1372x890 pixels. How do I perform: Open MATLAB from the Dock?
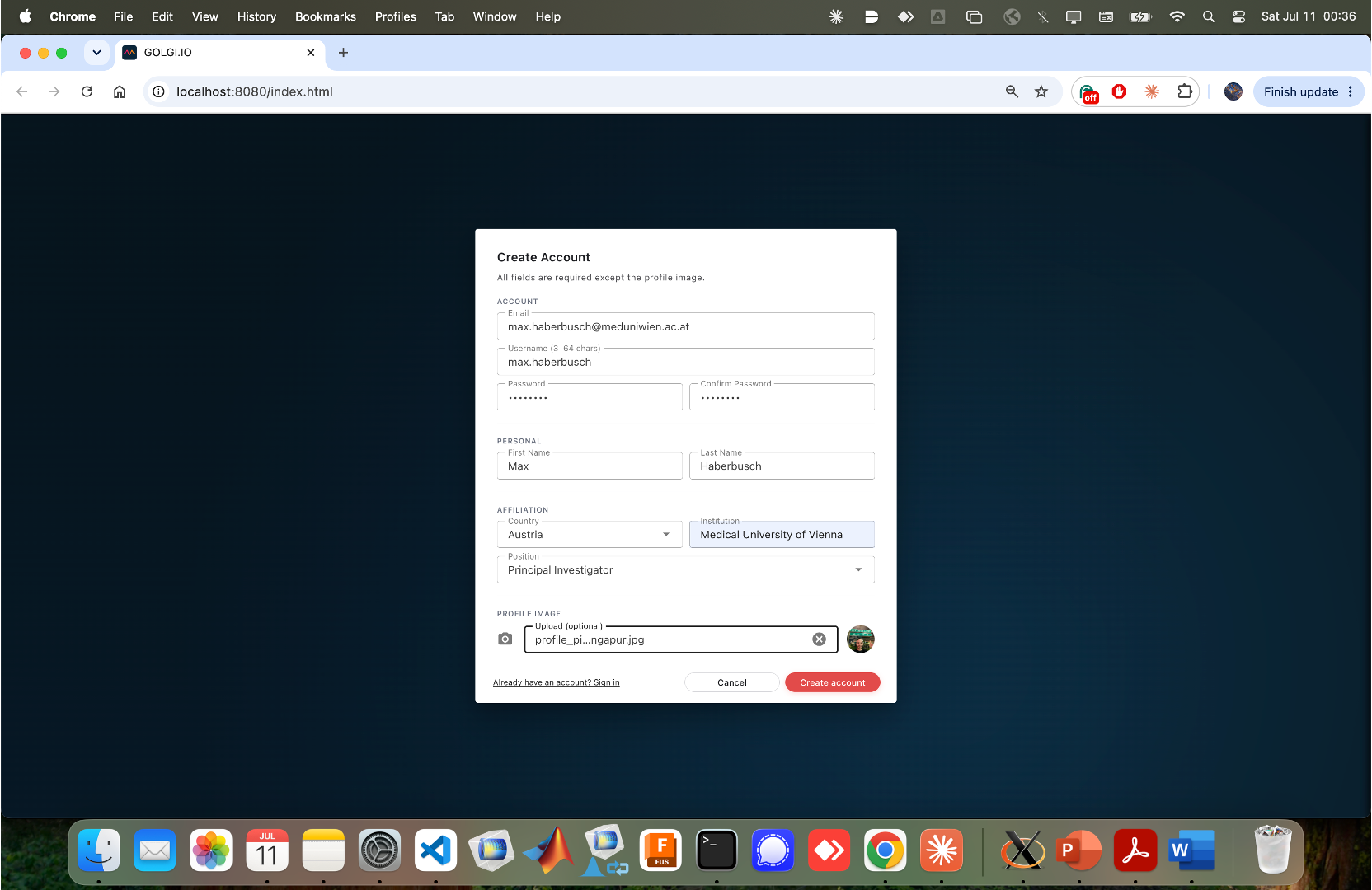pyautogui.click(x=548, y=850)
